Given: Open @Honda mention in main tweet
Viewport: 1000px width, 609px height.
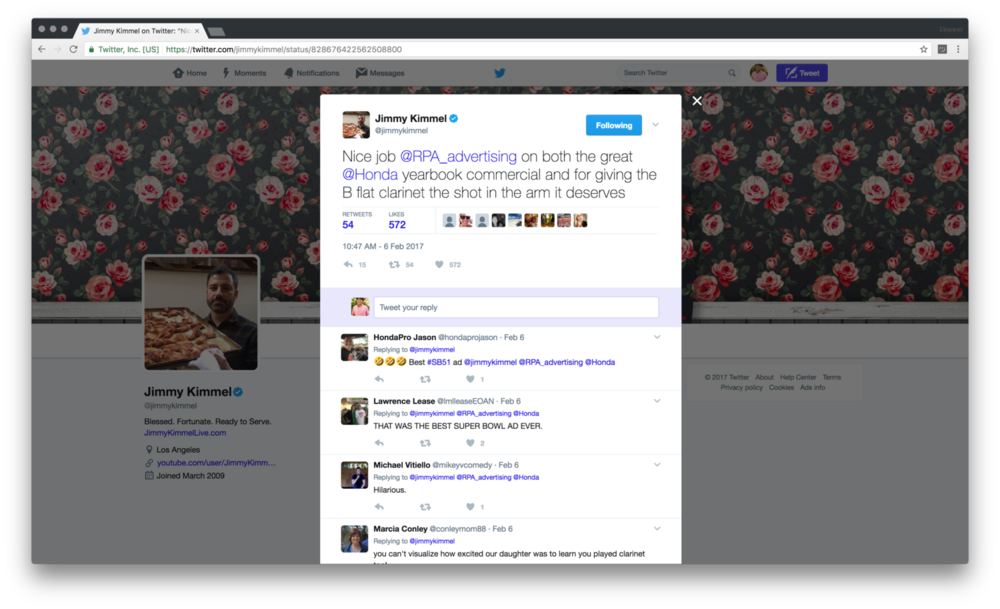Looking at the screenshot, I should (x=370, y=174).
